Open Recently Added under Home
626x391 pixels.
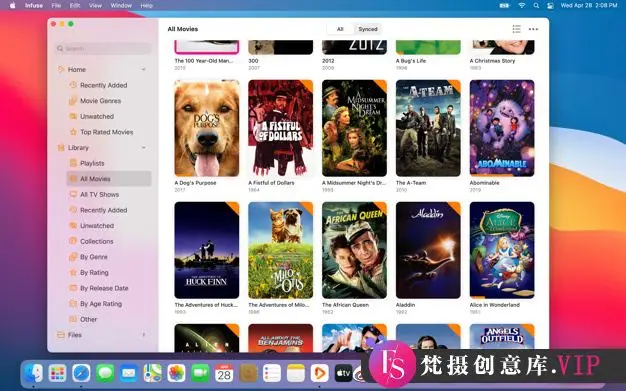click(103, 85)
